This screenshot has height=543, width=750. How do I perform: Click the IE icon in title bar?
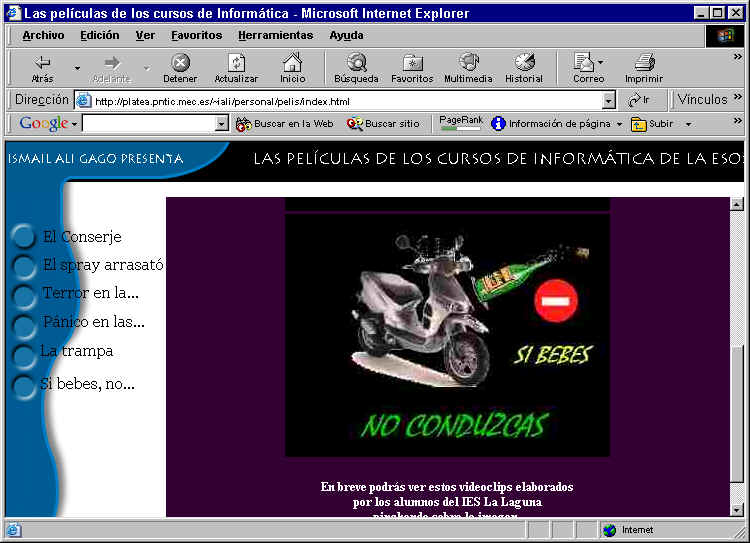(13, 13)
